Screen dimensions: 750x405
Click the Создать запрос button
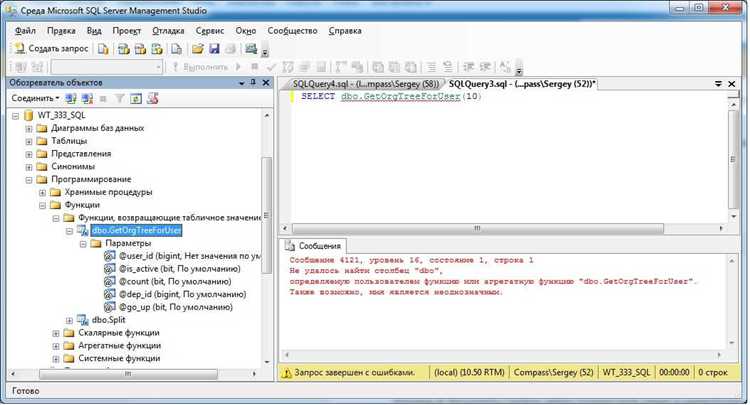coord(50,48)
